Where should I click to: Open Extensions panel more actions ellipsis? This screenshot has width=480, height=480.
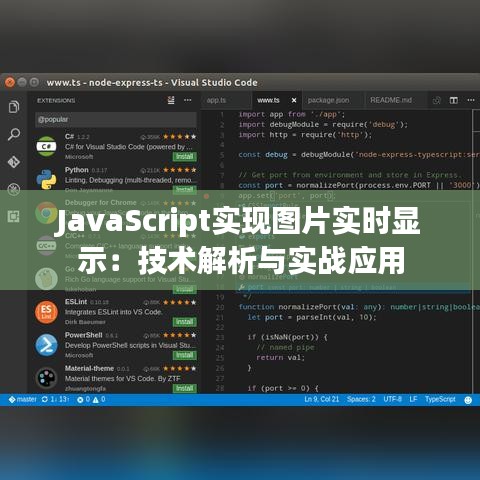(188, 100)
